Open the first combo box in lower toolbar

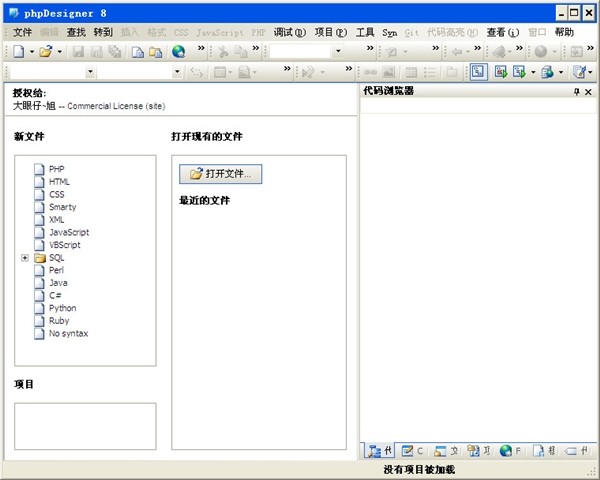[x=90, y=72]
